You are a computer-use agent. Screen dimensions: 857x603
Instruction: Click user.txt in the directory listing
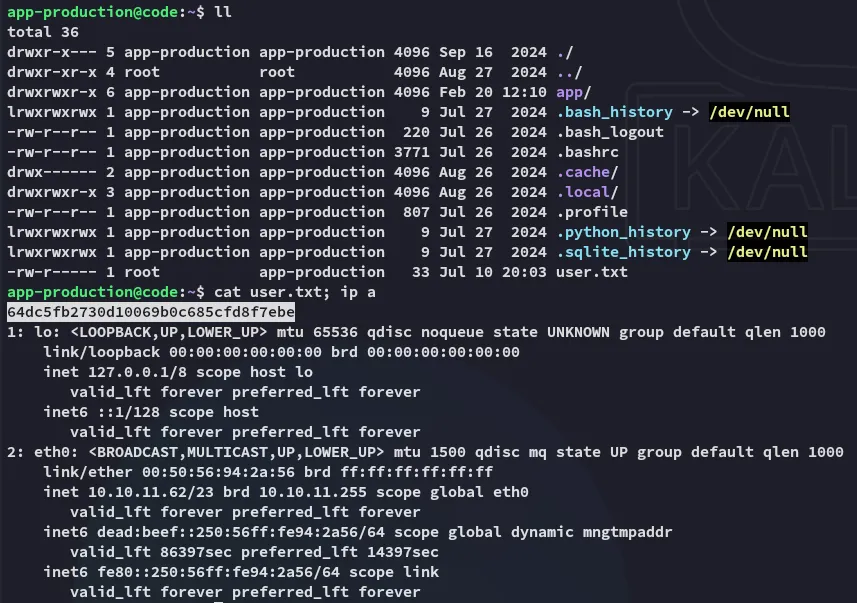point(592,272)
